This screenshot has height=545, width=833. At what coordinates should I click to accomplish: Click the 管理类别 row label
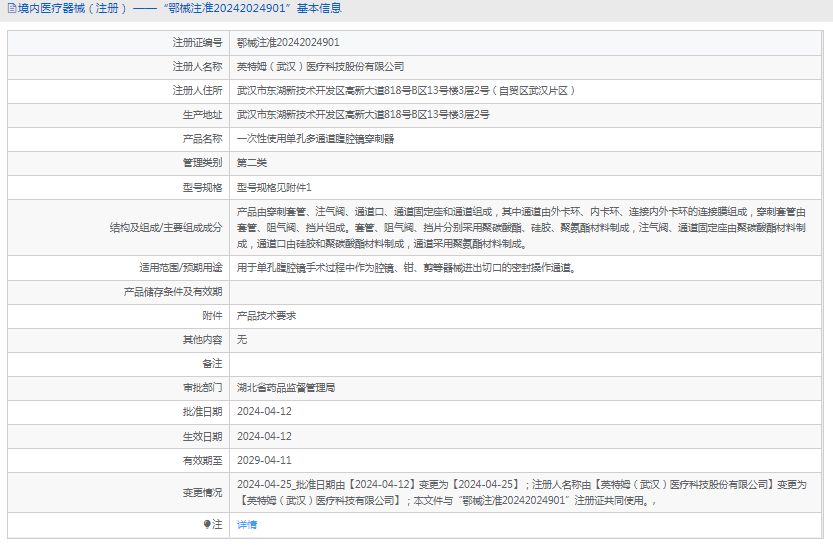[x=202, y=163]
